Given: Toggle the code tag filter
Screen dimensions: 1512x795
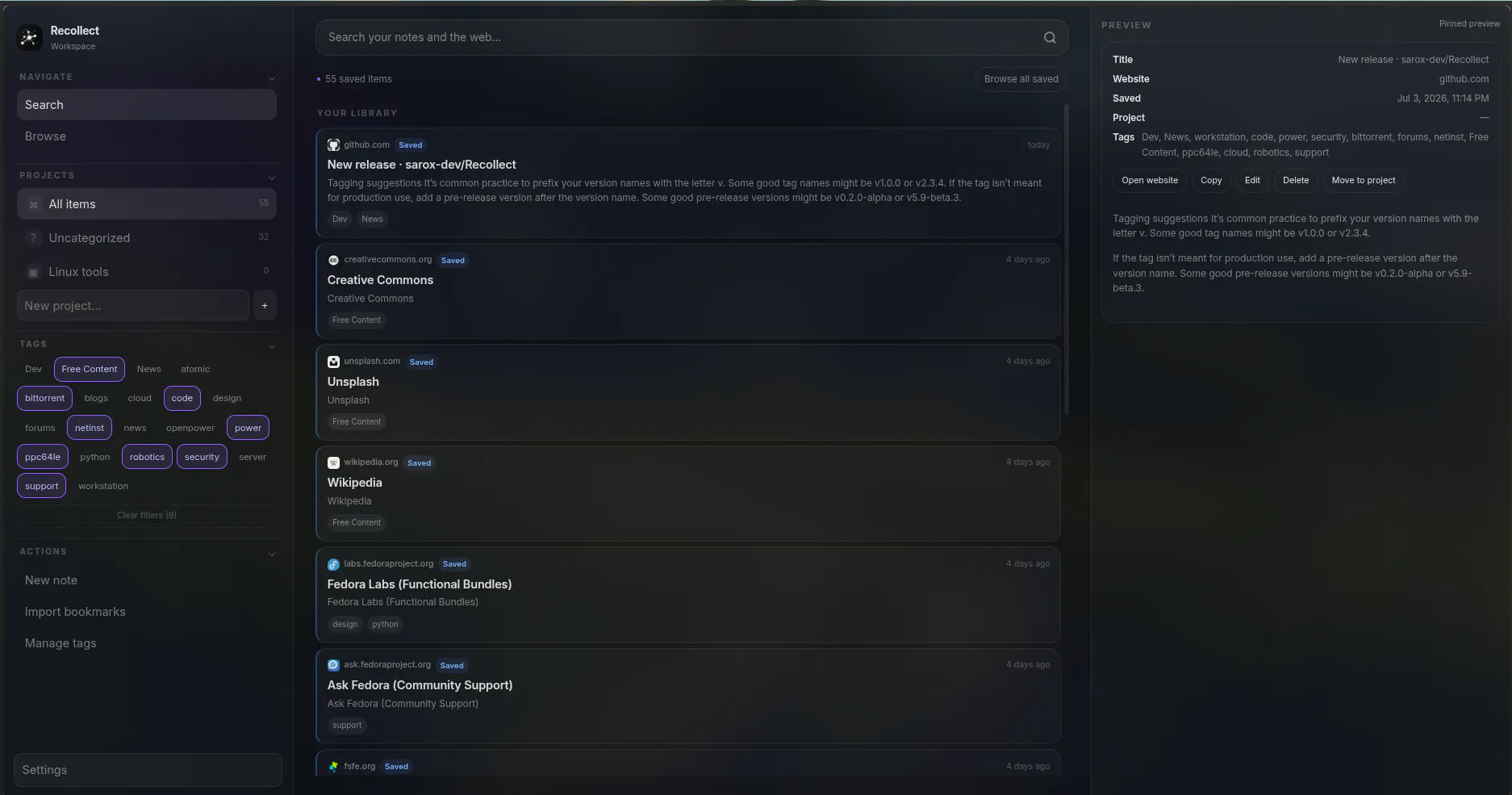Looking at the screenshot, I should pos(182,398).
